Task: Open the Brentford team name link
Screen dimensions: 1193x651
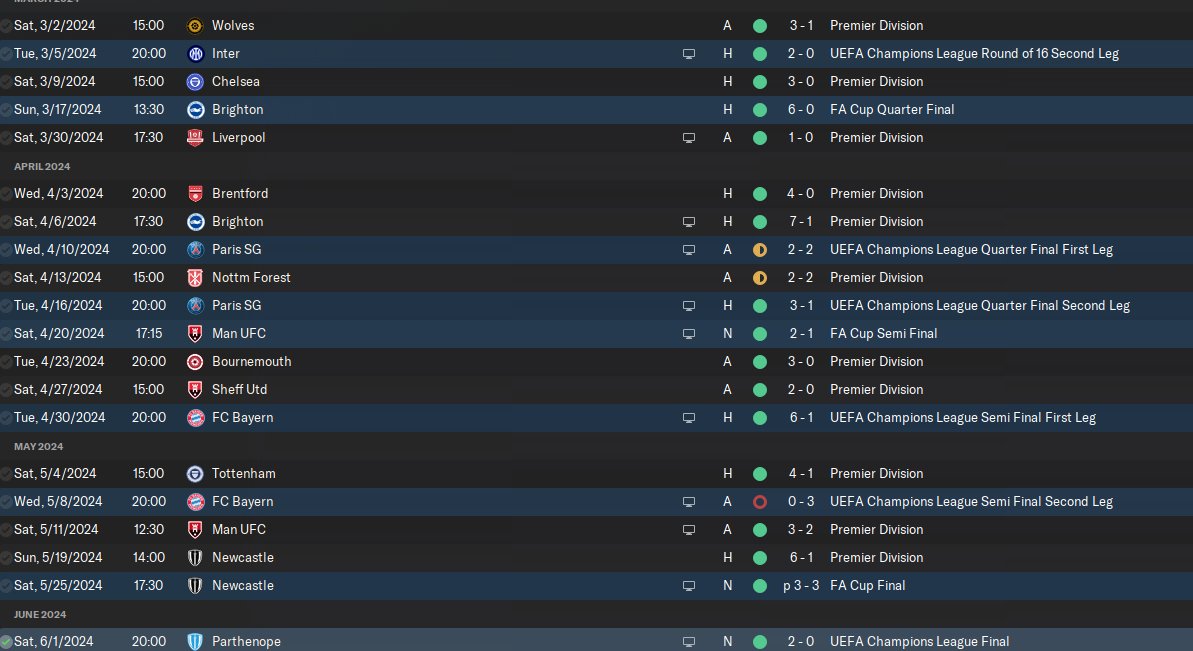Action: [x=240, y=193]
